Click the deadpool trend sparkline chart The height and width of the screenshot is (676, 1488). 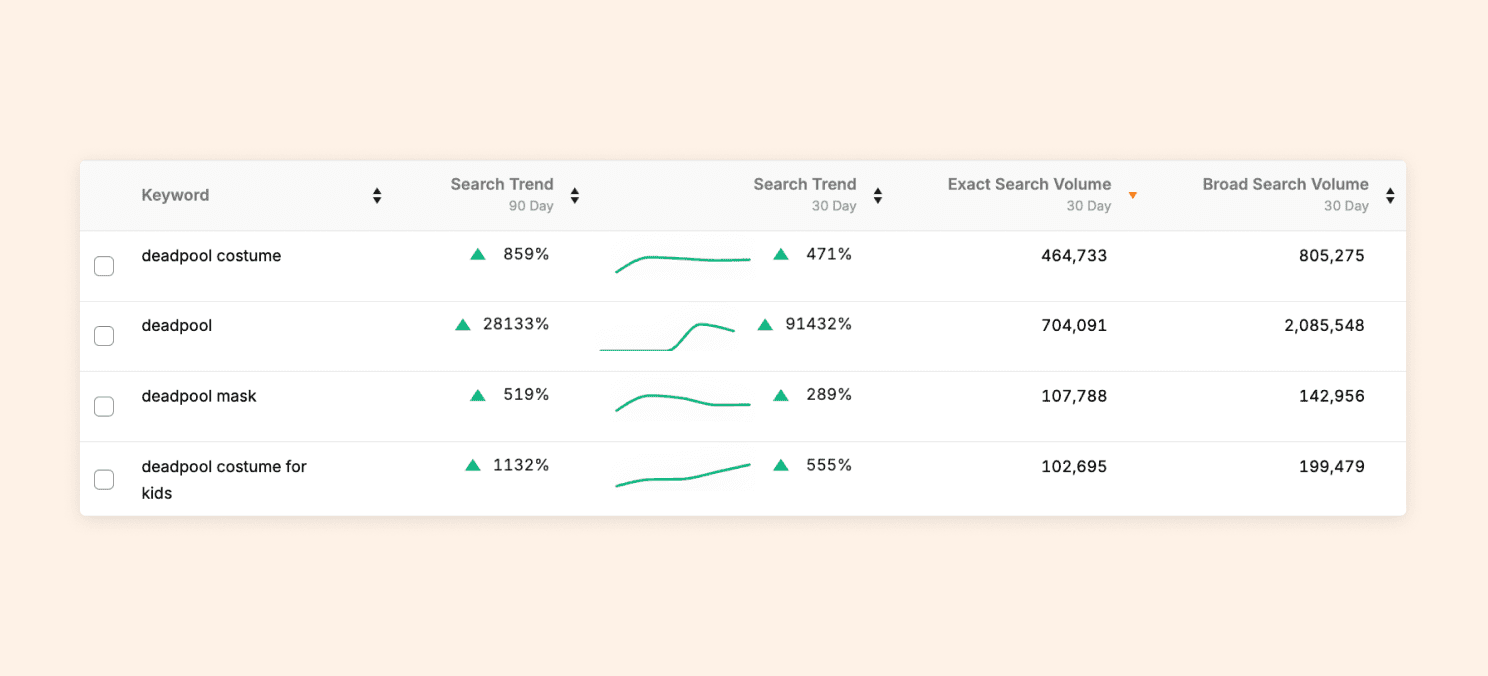[668, 337]
